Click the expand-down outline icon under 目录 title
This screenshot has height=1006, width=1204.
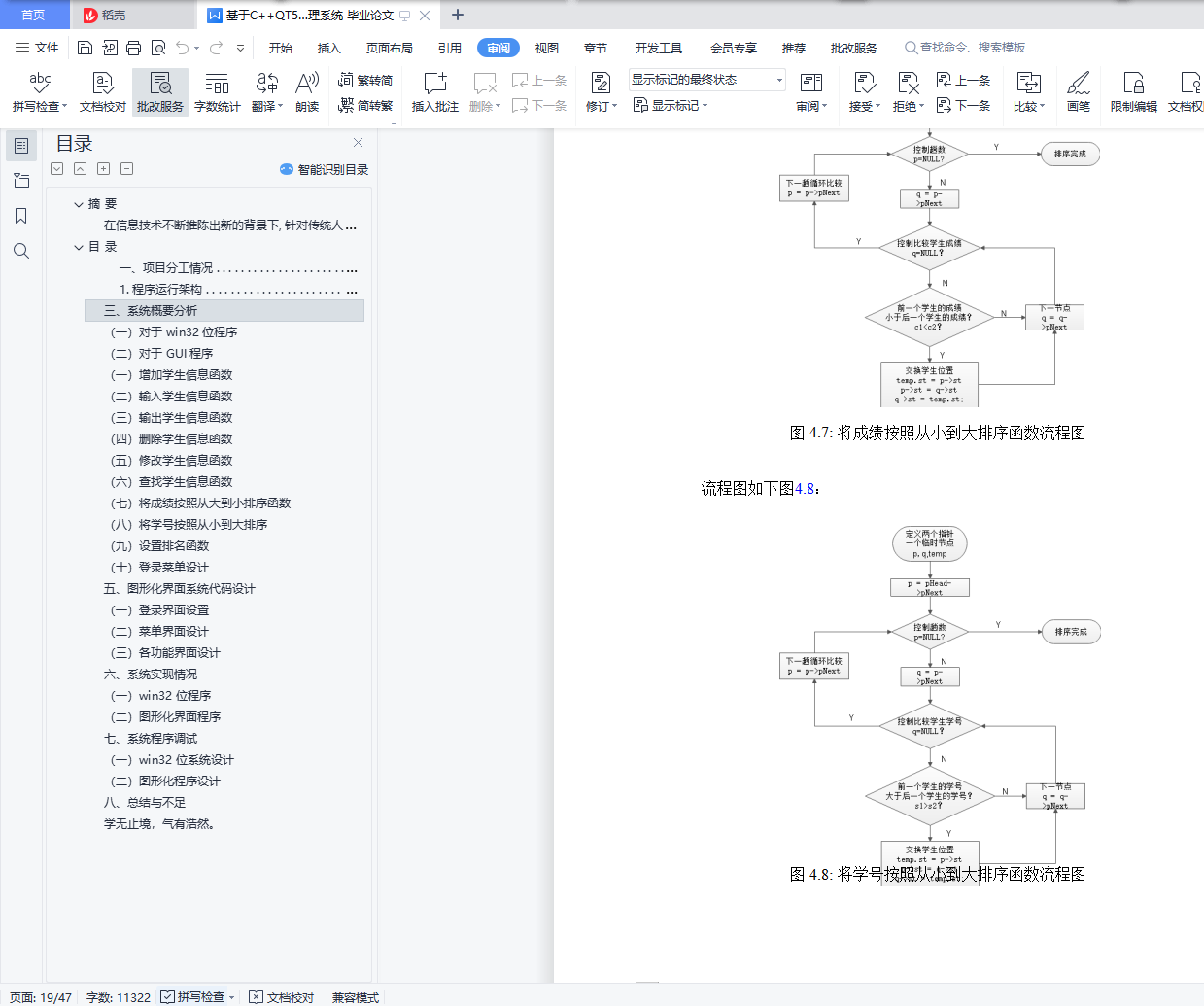[x=57, y=169]
